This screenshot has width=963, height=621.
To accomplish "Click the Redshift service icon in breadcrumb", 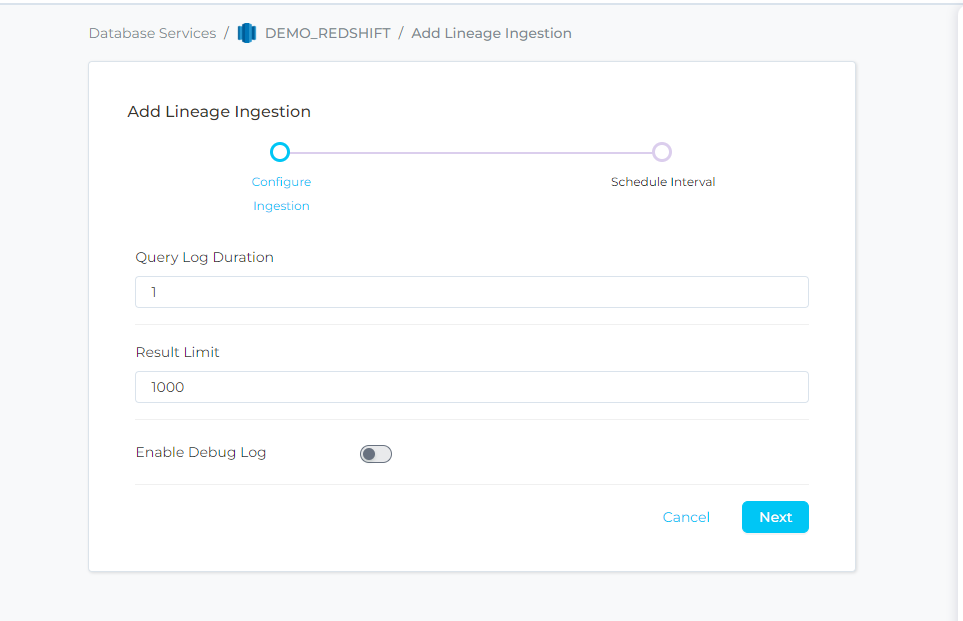I will coord(247,33).
